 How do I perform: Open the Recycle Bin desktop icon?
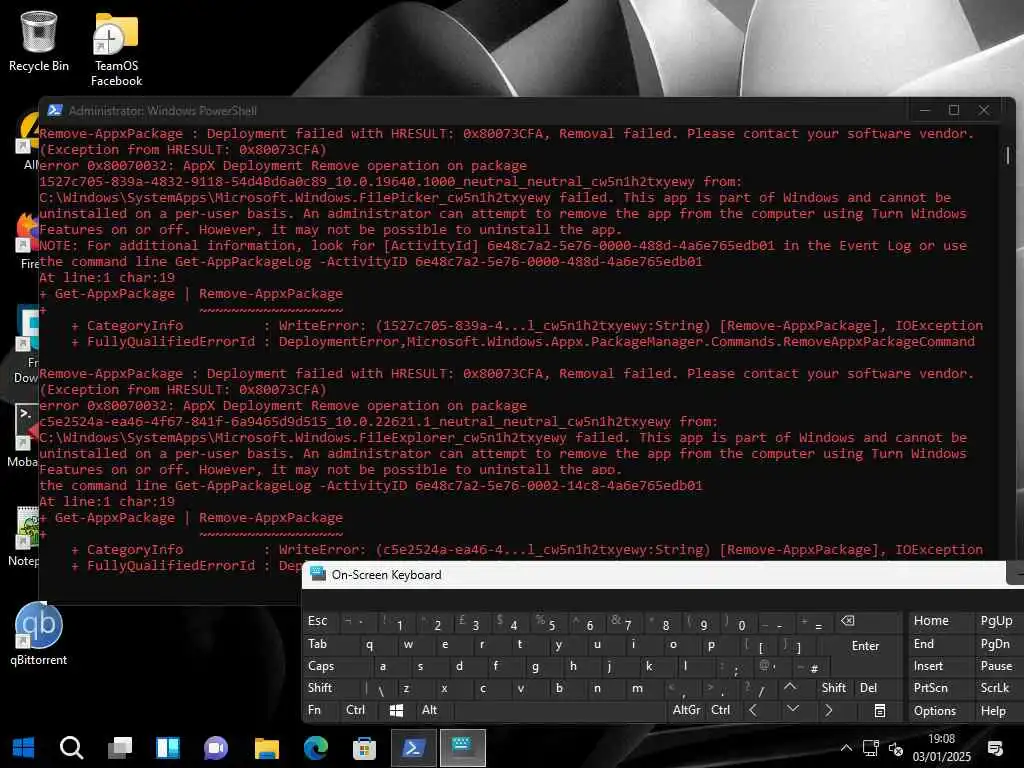(x=39, y=41)
